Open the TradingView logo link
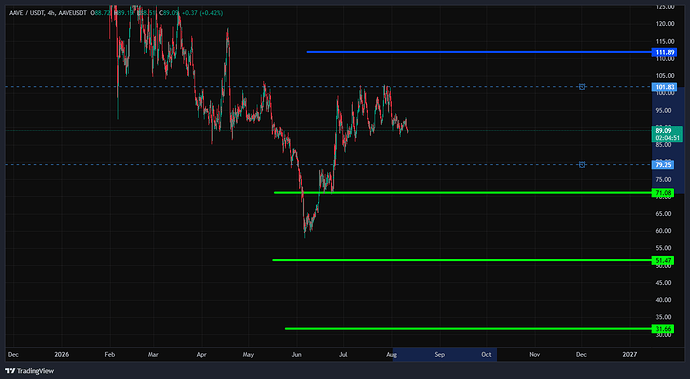The image size is (690, 379). [29, 371]
